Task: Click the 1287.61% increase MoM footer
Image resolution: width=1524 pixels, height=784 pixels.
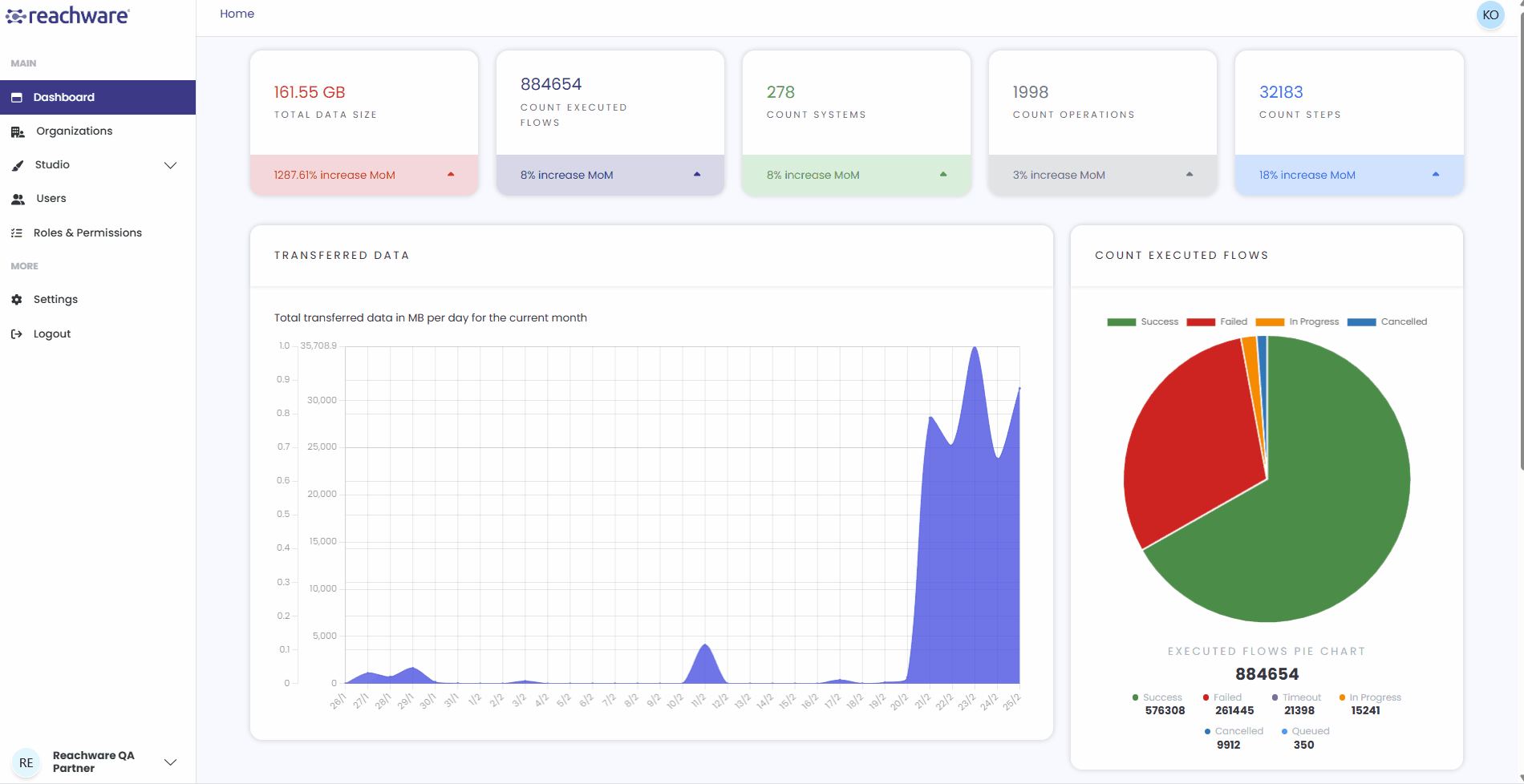Action: (x=364, y=175)
